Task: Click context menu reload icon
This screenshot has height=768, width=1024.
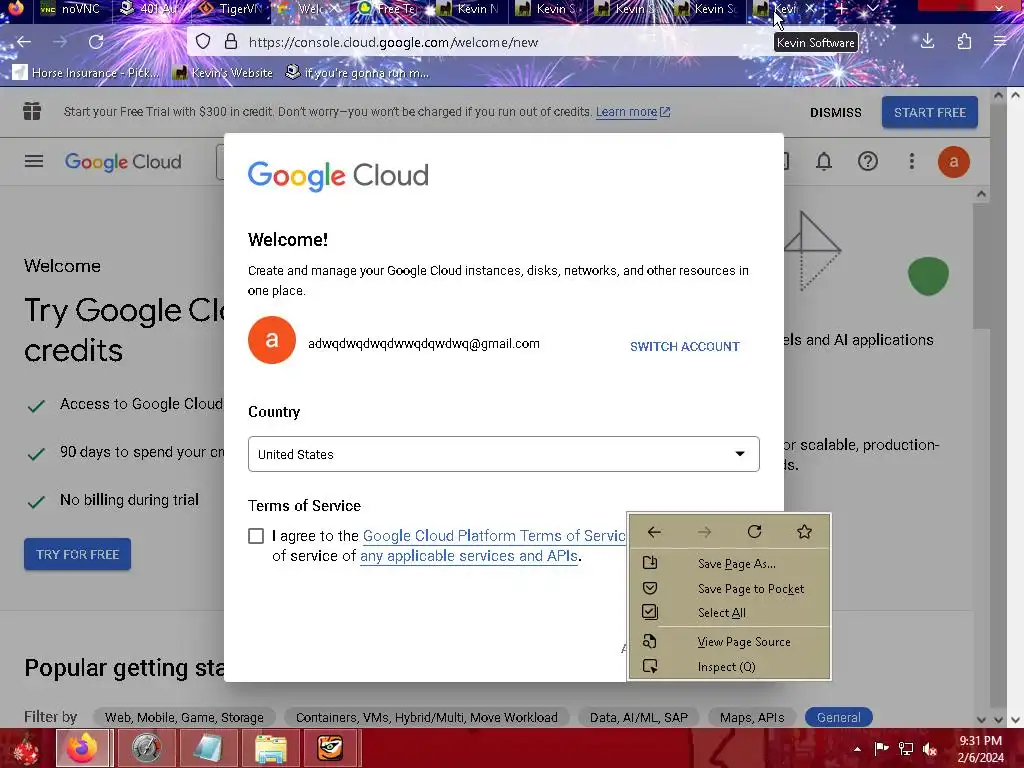Action: pos(754,532)
